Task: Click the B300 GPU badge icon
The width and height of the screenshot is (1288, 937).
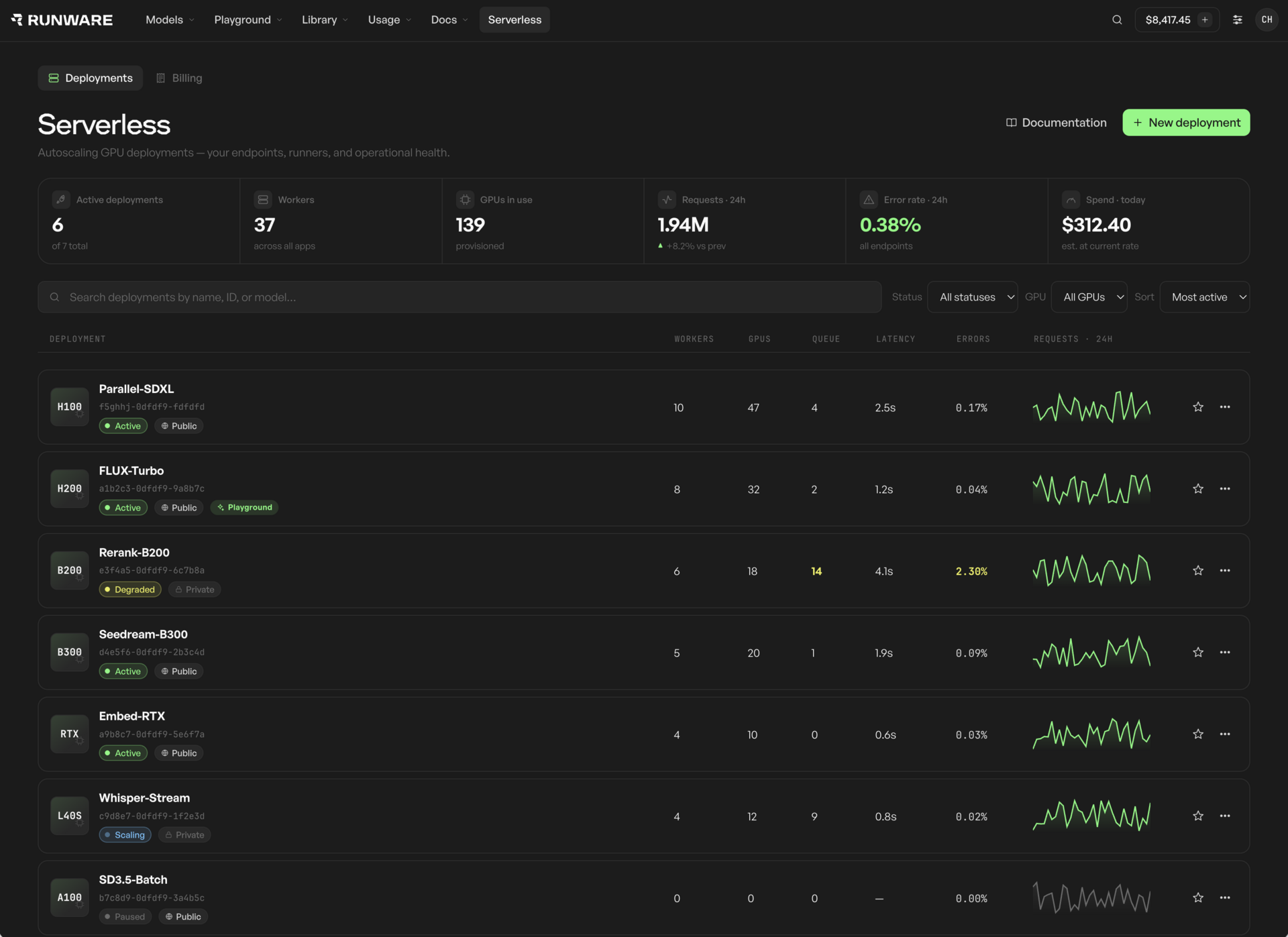Action: pos(70,653)
